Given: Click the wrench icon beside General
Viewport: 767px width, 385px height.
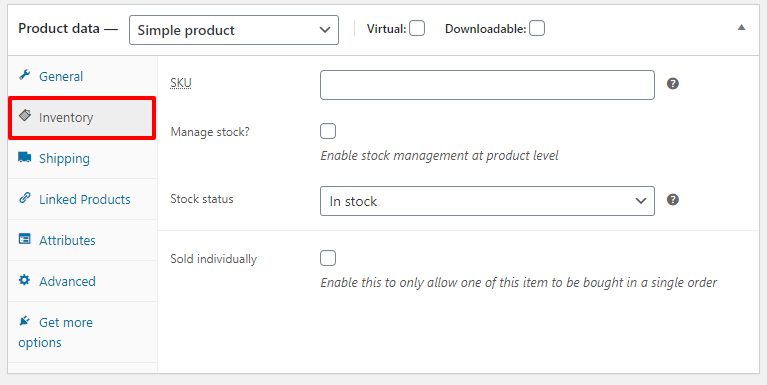Looking at the screenshot, I should [24, 75].
